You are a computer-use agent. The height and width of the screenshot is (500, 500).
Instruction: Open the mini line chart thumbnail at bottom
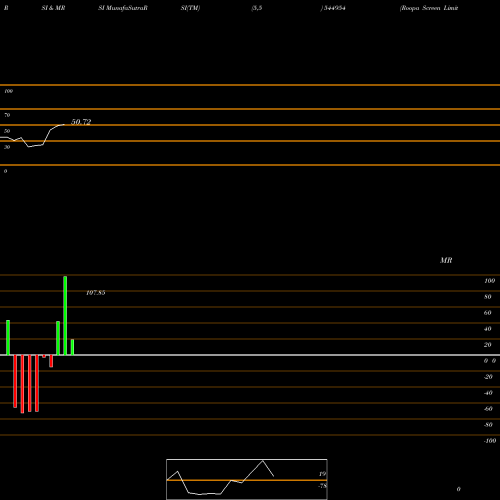tap(247, 479)
